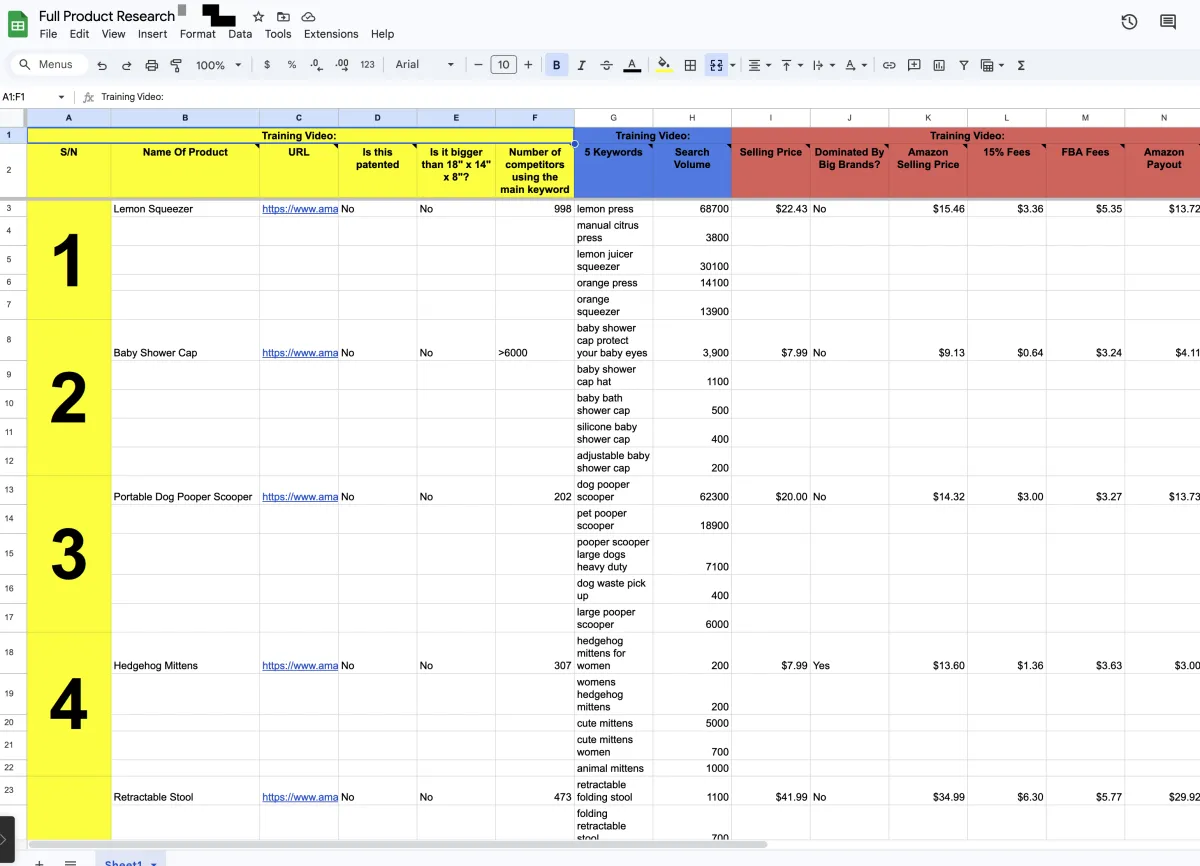The height and width of the screenshot is (866, 1200).
Task: Expand the name box dropdown arrow
Action: (61, 97)
